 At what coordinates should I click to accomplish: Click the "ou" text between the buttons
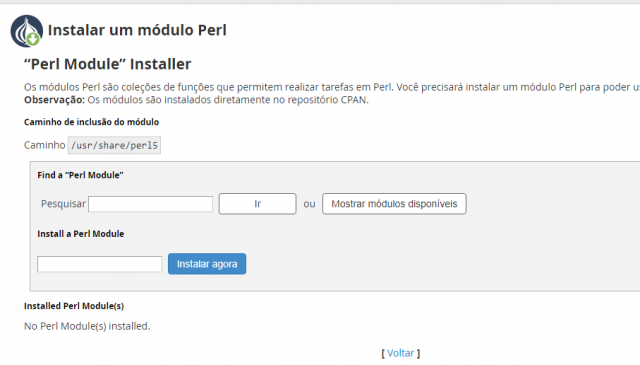tap(309, 204)
